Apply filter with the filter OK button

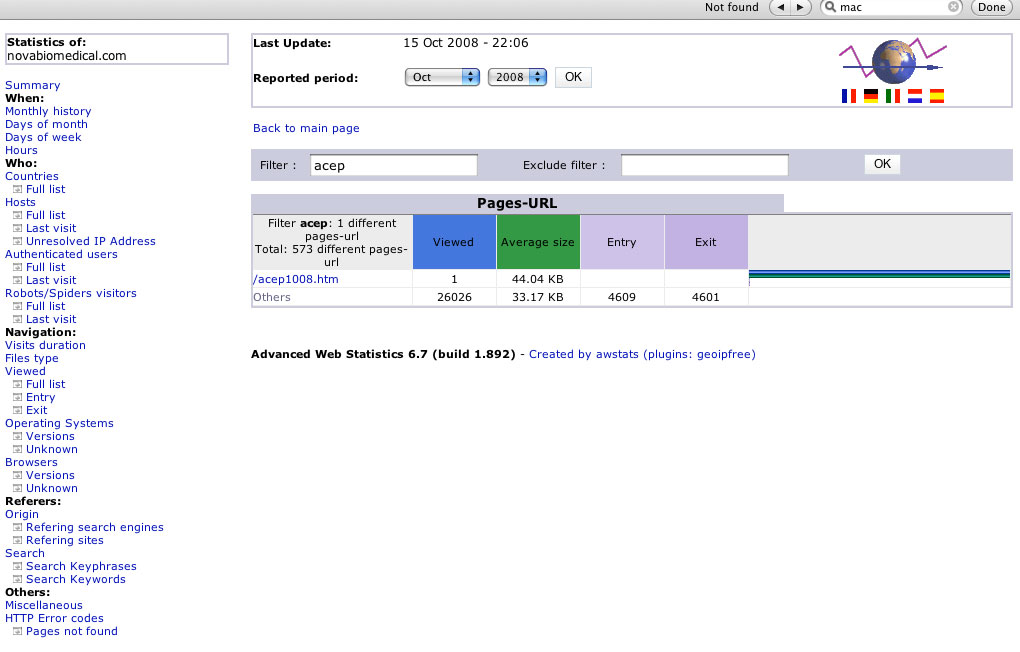(x=882, y=164)
